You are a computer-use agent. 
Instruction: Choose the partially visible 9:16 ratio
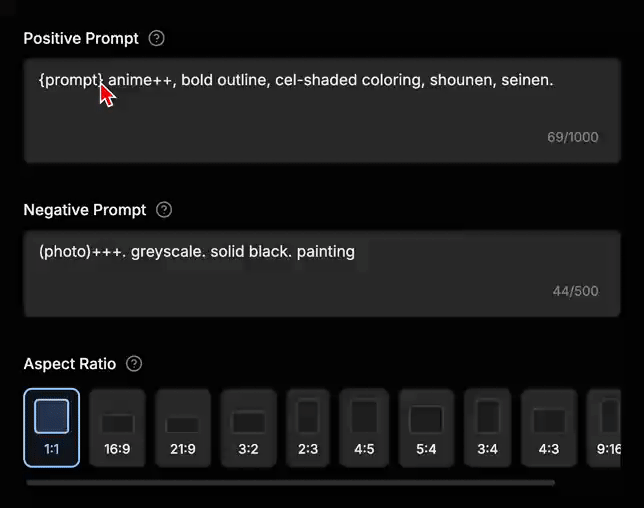[604, 428]
